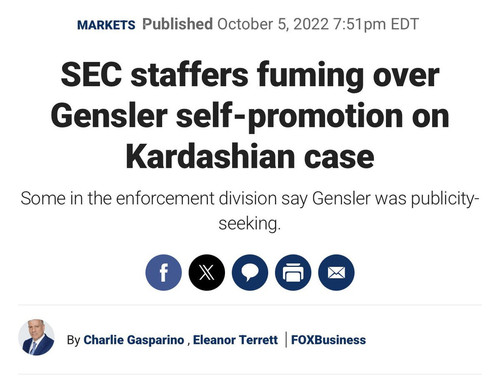This screenshot has height=383, width=500.
Task: Open the MARKETS category link
Action: (x=106, y=25)
